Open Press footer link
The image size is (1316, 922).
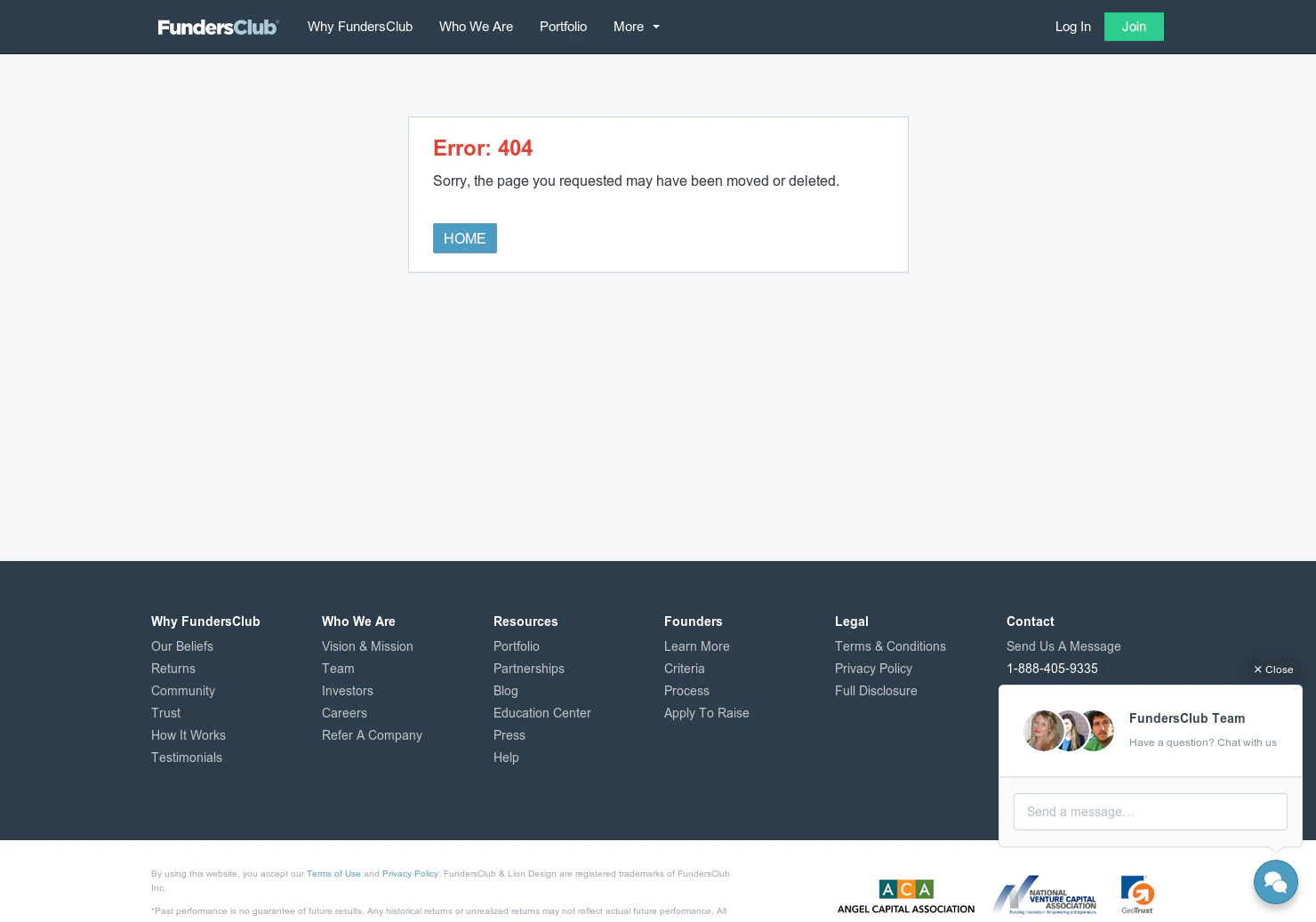(x=510, y=735)
